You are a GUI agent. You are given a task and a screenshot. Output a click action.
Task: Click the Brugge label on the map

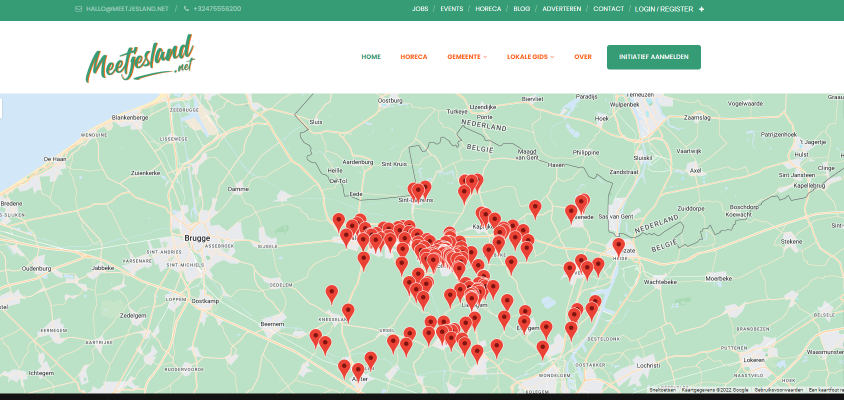pos(197,238)
